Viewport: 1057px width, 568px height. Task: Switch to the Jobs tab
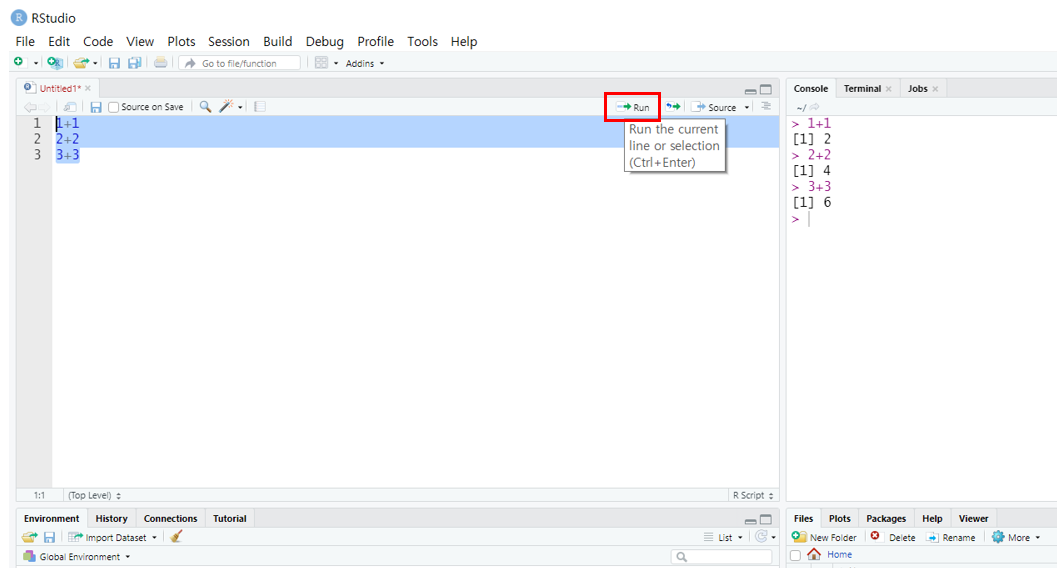pyautogui.click(x=917, y=88)
